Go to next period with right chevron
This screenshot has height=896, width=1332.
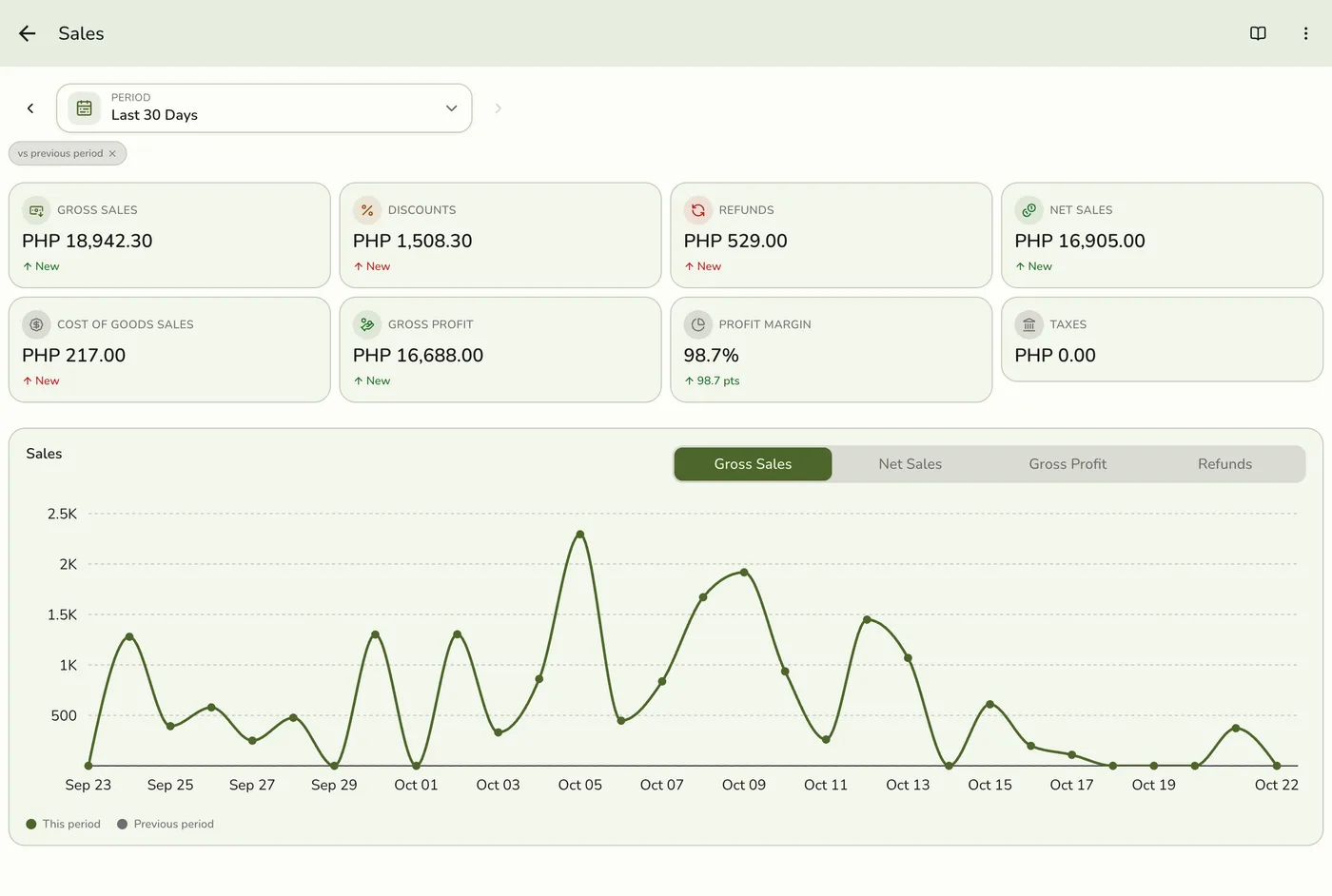(498, 108)
